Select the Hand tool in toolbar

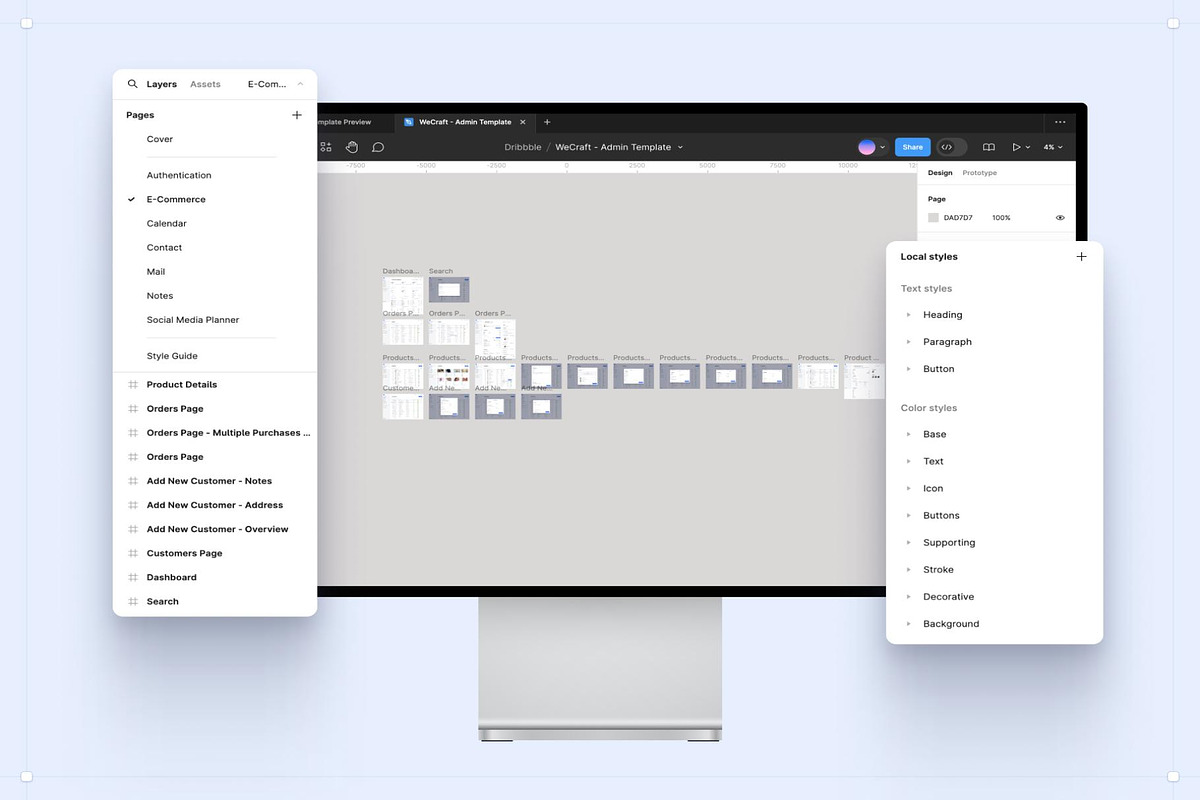tap(352, 147)
